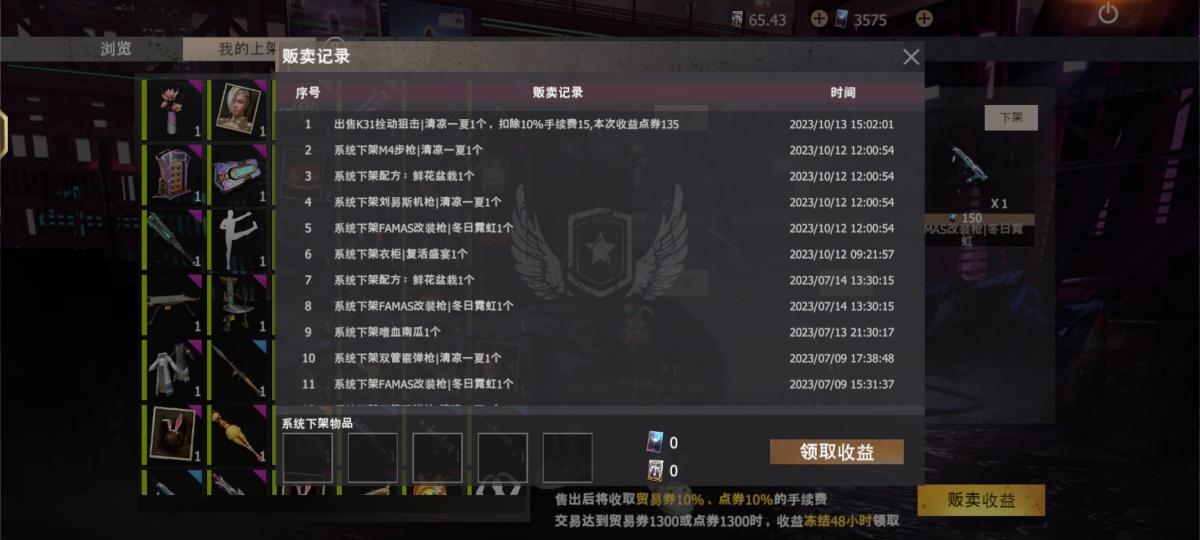Screen dimensions: 1200x540
Task: Select the blonde woman portrait item
Action: [x=239, y=110]
